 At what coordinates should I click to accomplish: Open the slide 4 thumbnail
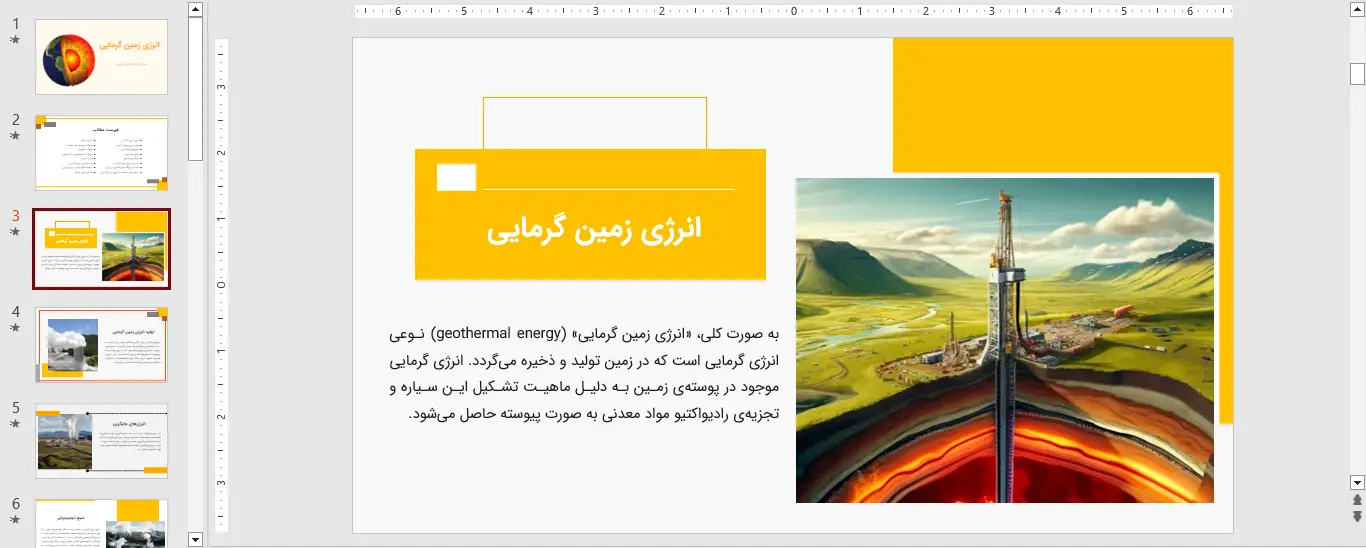[x=101, y=345]
